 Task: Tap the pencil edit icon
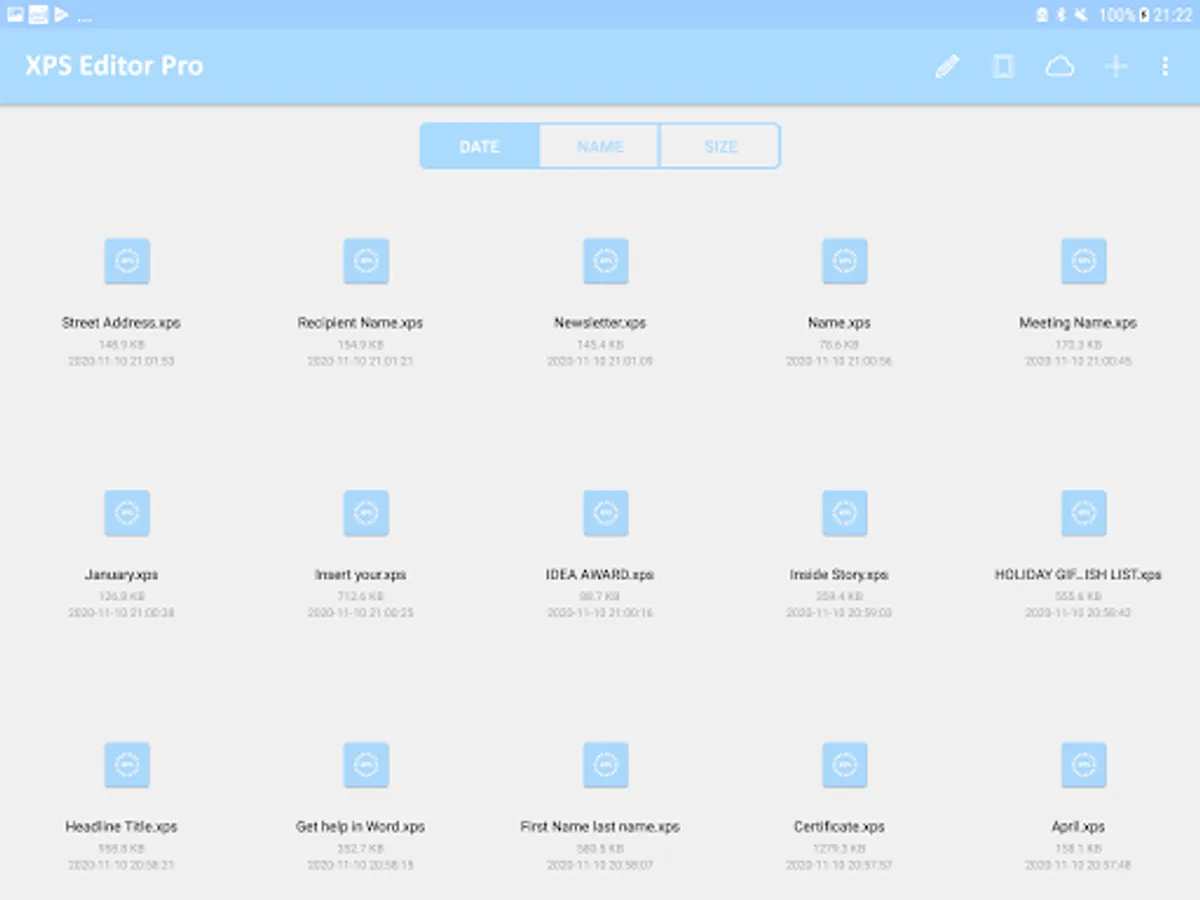coord(946,66)
